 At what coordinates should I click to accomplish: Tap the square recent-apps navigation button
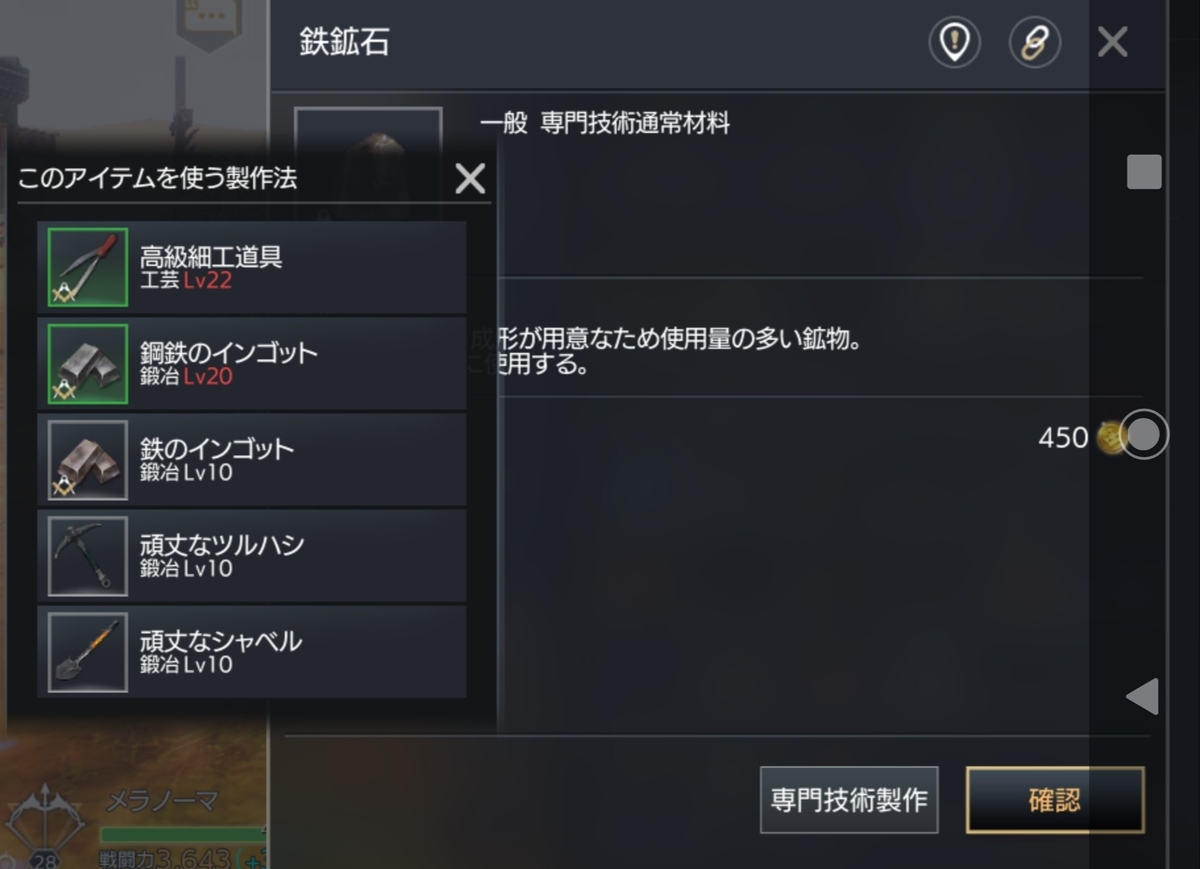tap(1144, 172)
